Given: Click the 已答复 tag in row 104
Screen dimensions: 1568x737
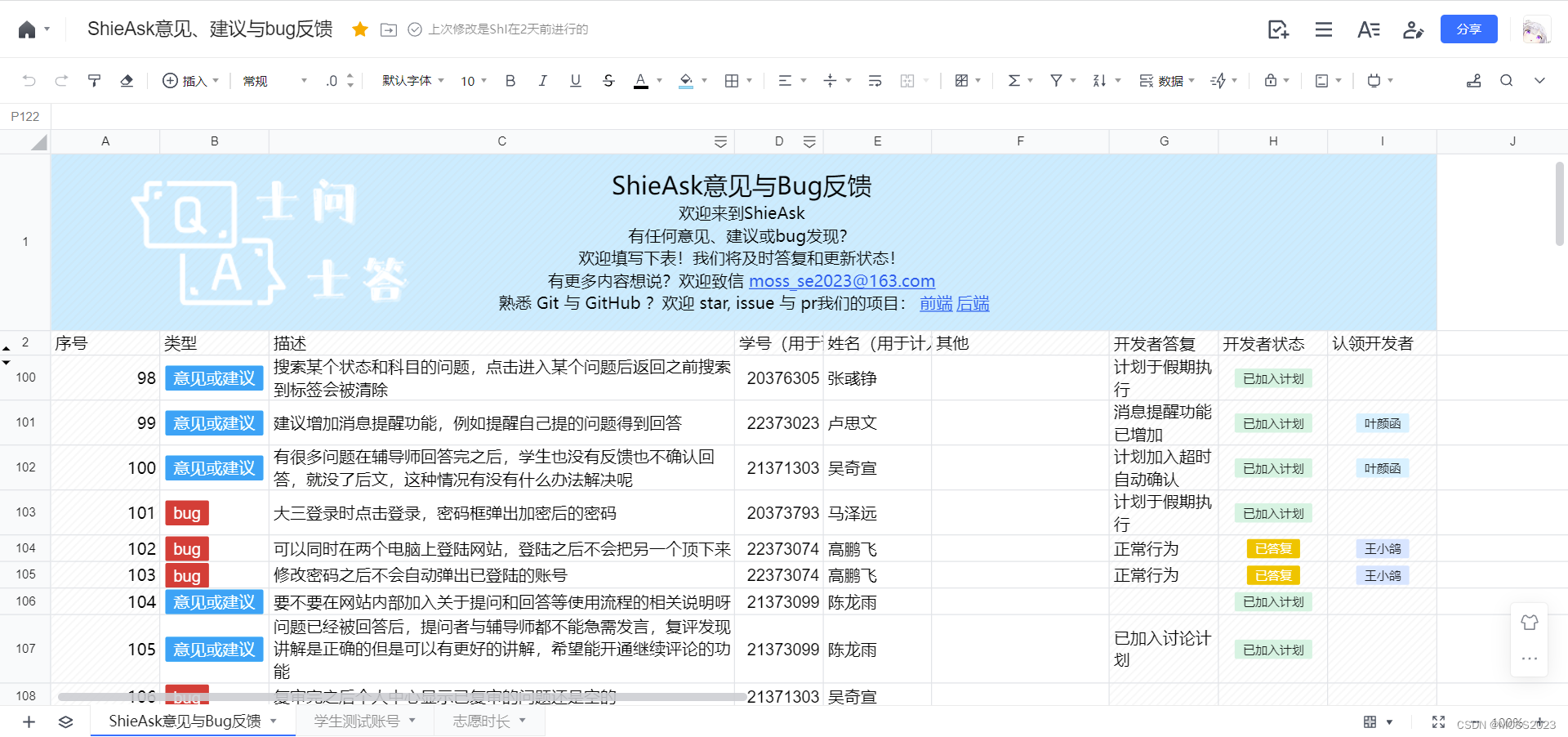Looking at the screenshot, I should 1273,548.
